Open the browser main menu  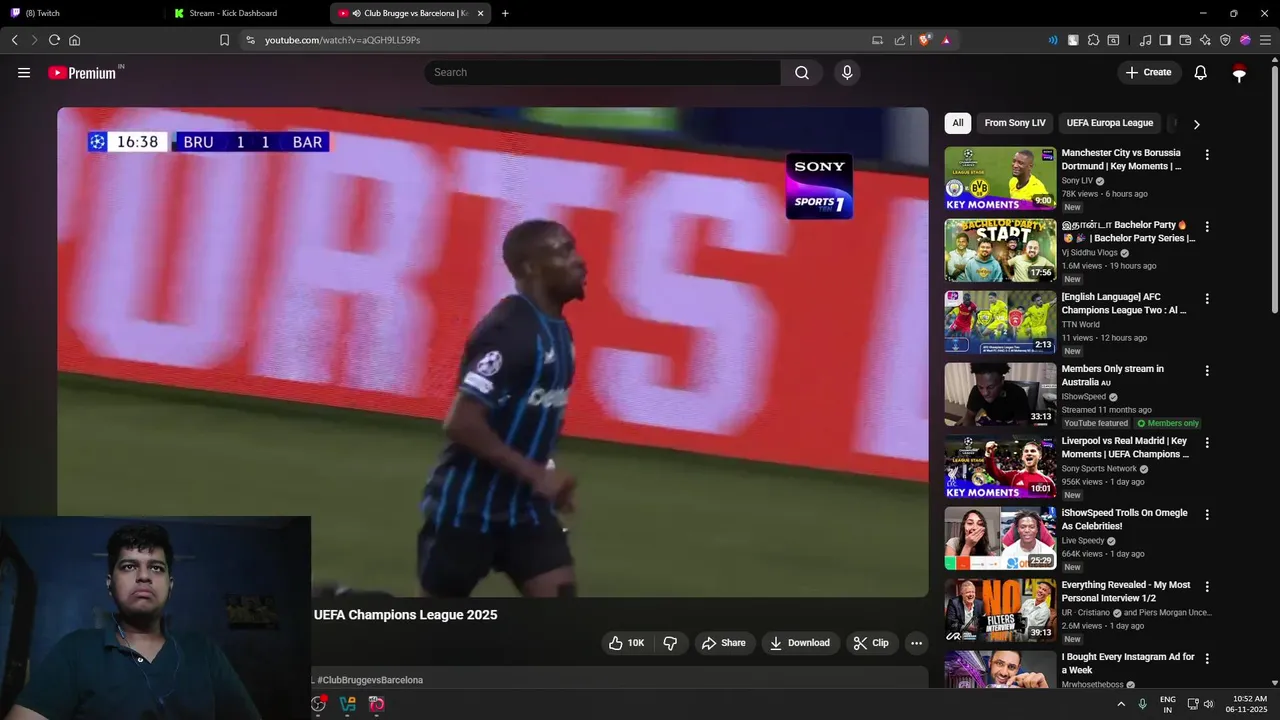click(1265, 40)
